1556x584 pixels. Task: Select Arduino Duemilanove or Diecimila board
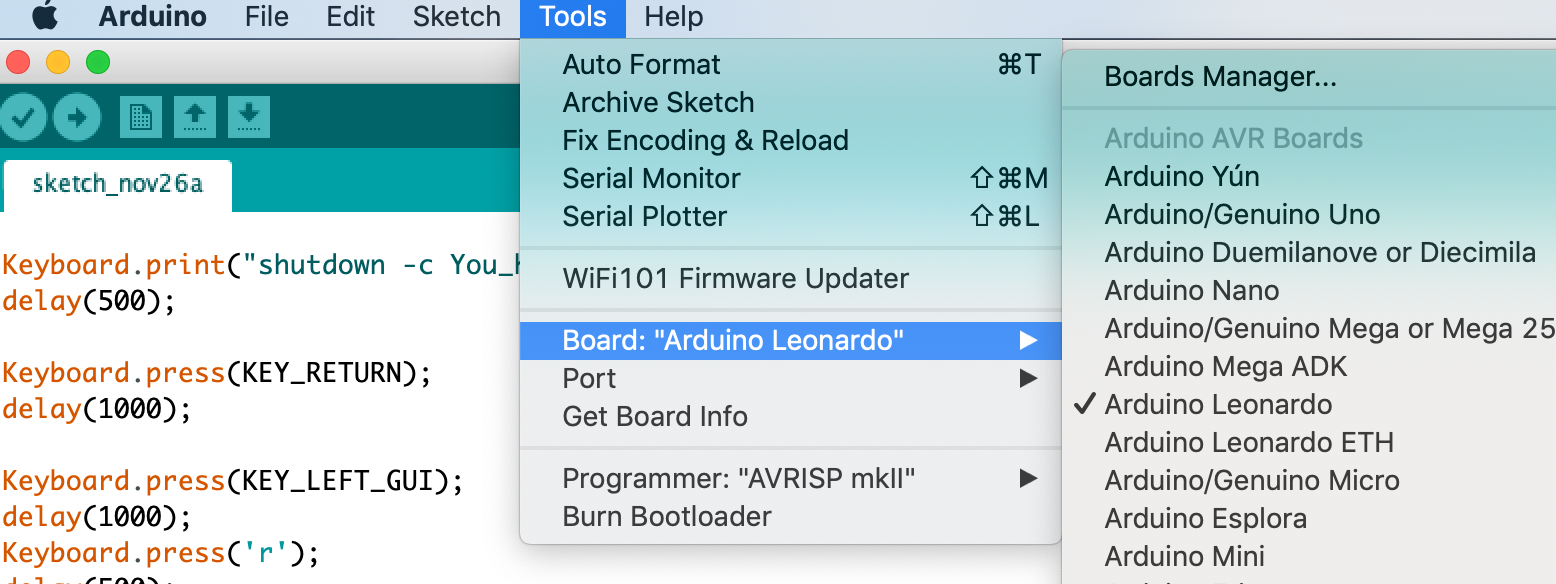click(x=1309, y=253)
